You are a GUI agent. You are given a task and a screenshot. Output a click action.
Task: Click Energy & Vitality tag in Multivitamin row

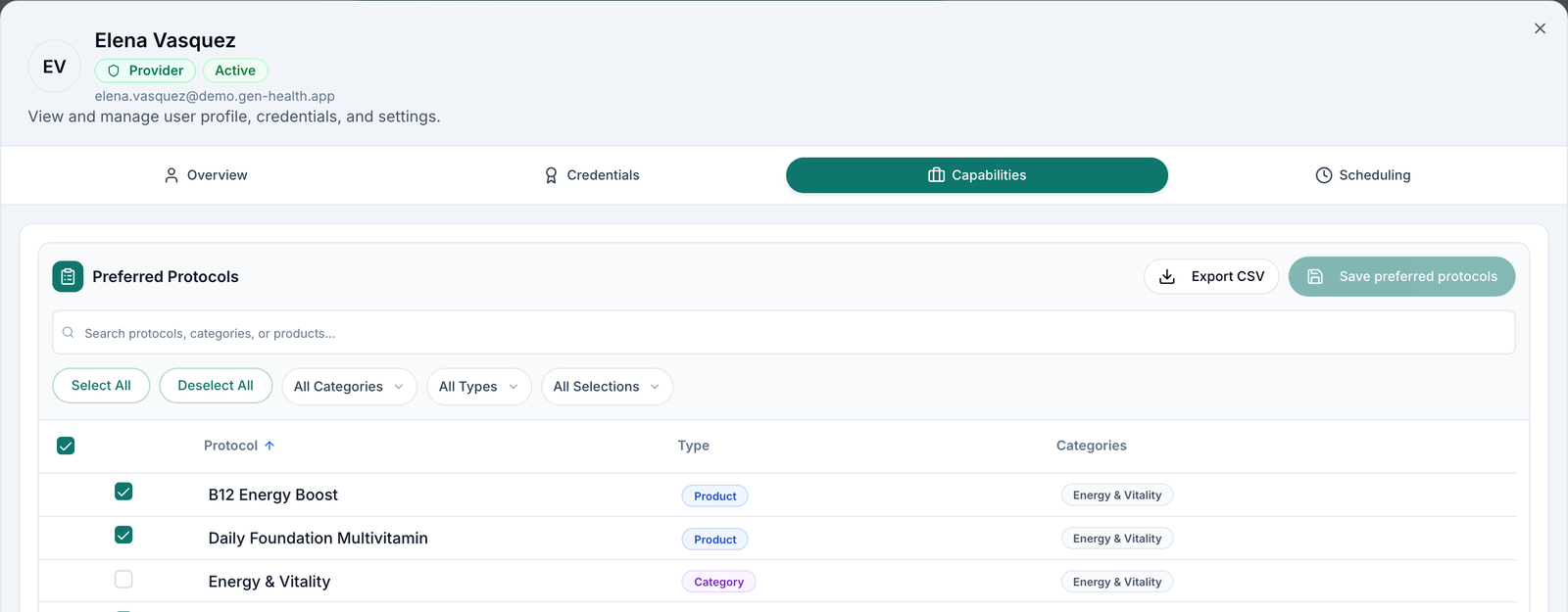tap(1117, 539)
